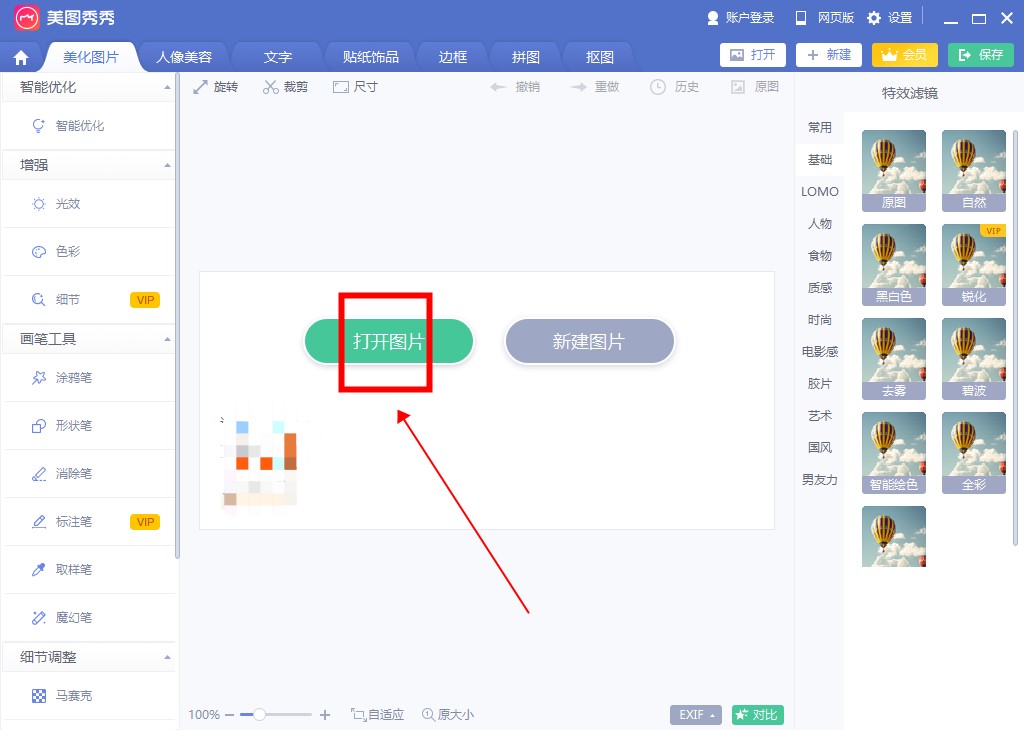The height and width of the screenshot is (730, 1024).
Task: Select 基础 filter category
Action: [820, 159]
